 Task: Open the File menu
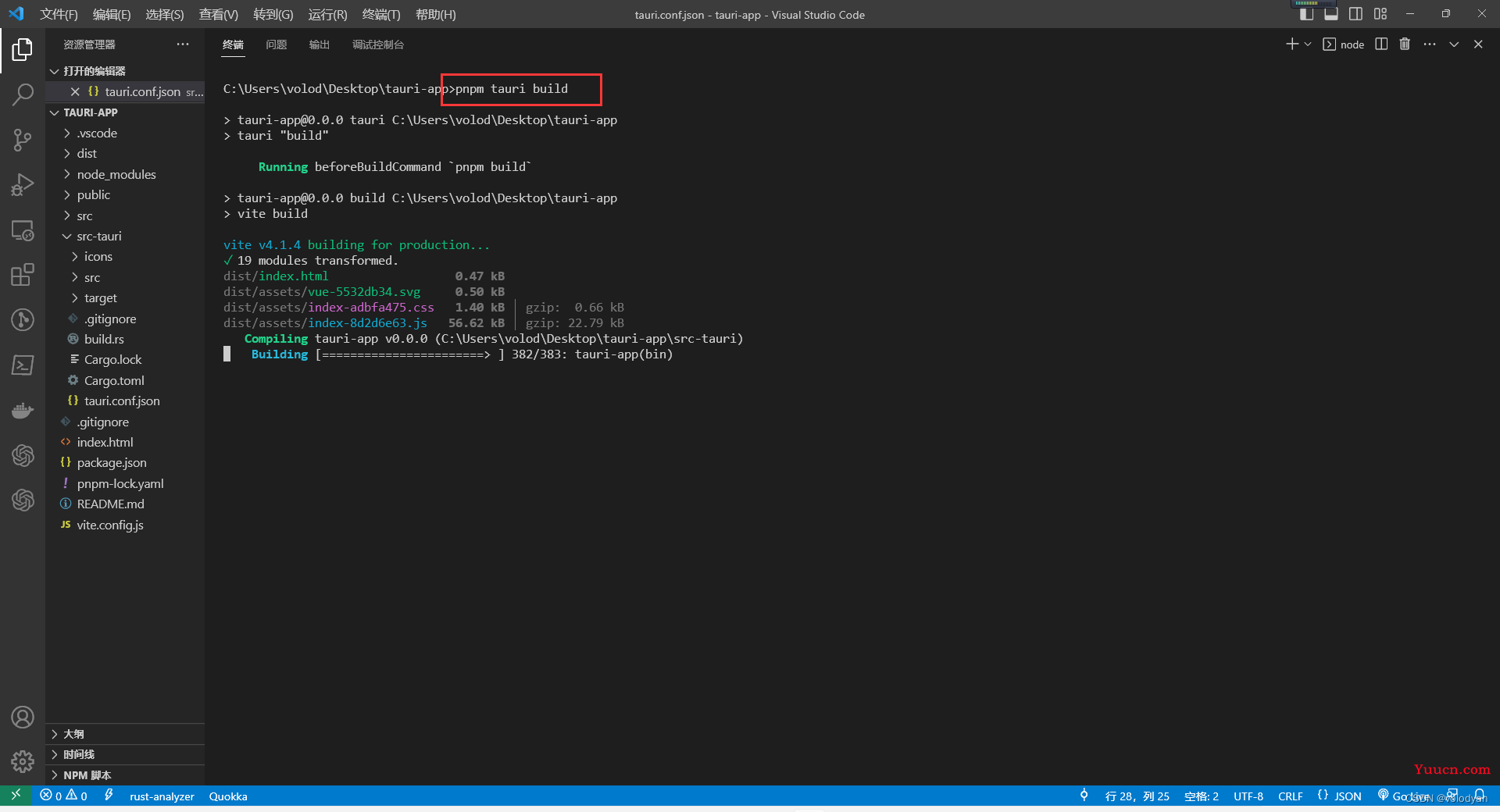pos(59,14)
